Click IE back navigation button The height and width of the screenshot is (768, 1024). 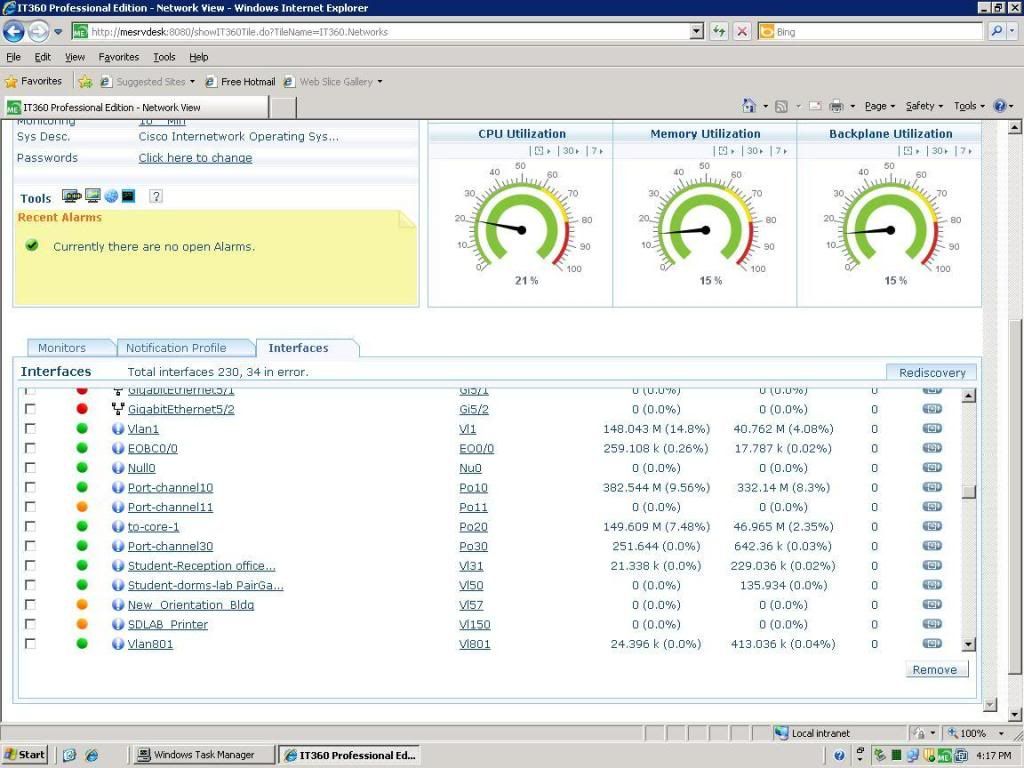click(14, 31)
